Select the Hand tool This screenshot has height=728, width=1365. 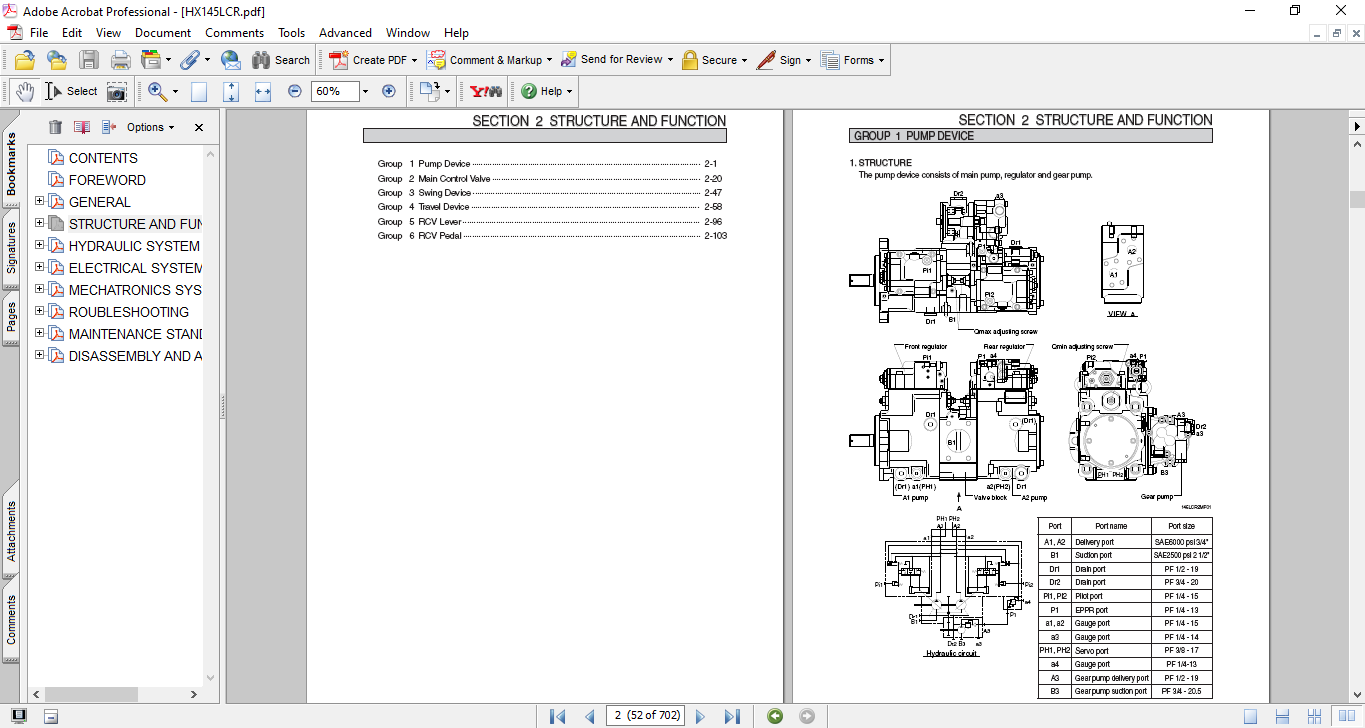tap(24, 91)
